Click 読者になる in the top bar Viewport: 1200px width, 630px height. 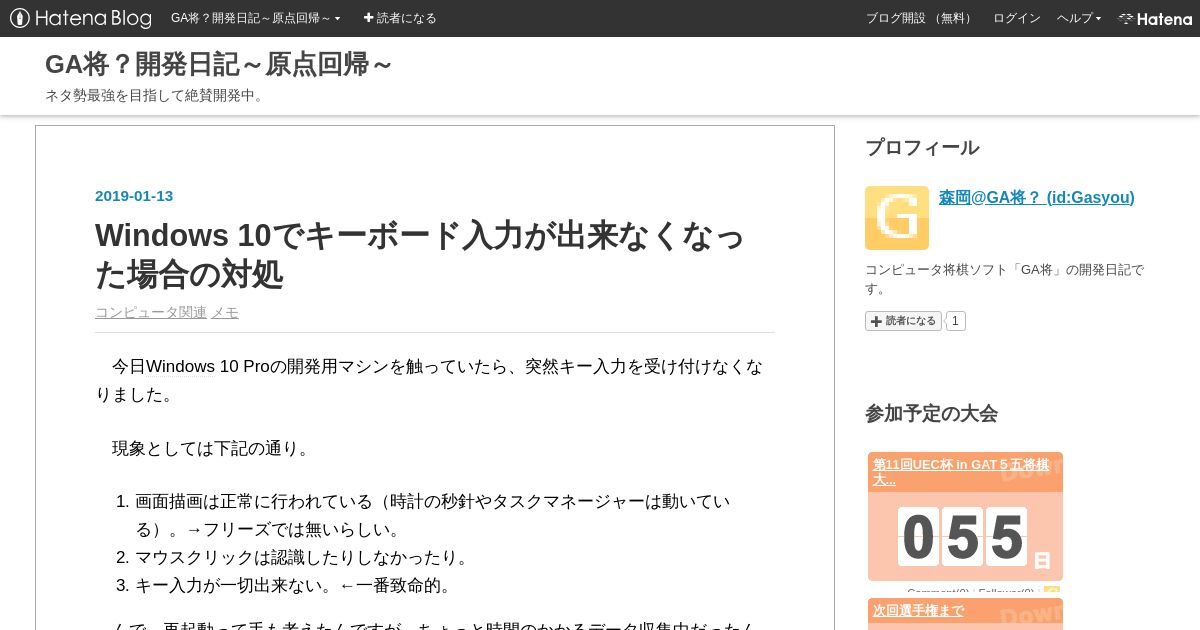pyautogui.click(x=400, y=18)
